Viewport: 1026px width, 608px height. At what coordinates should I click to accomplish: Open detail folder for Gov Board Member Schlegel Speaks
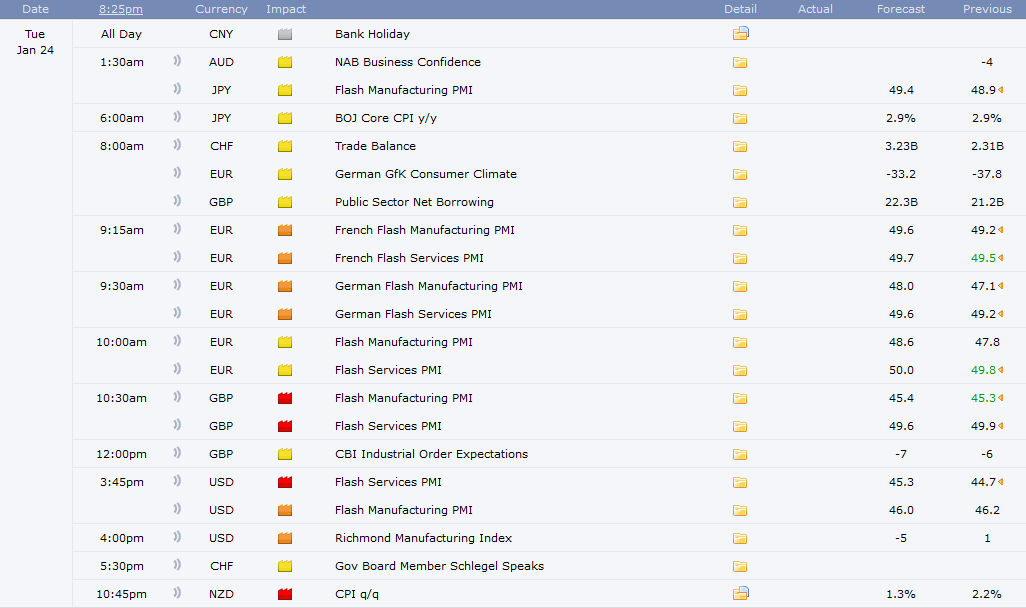point(740,567)
